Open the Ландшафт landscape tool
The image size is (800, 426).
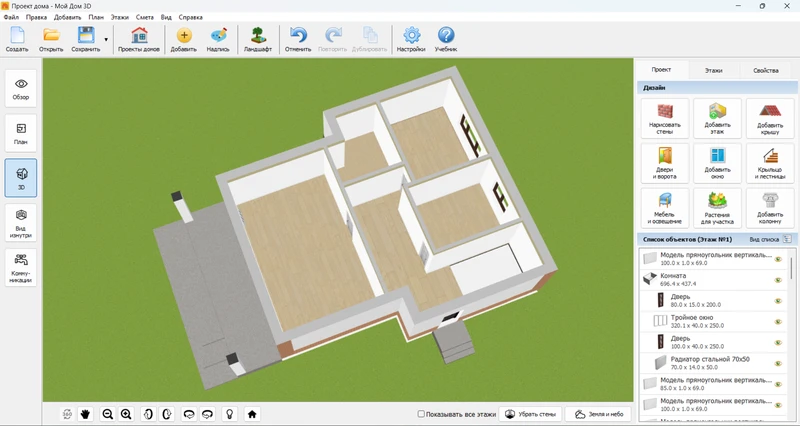tap(259, 40)
